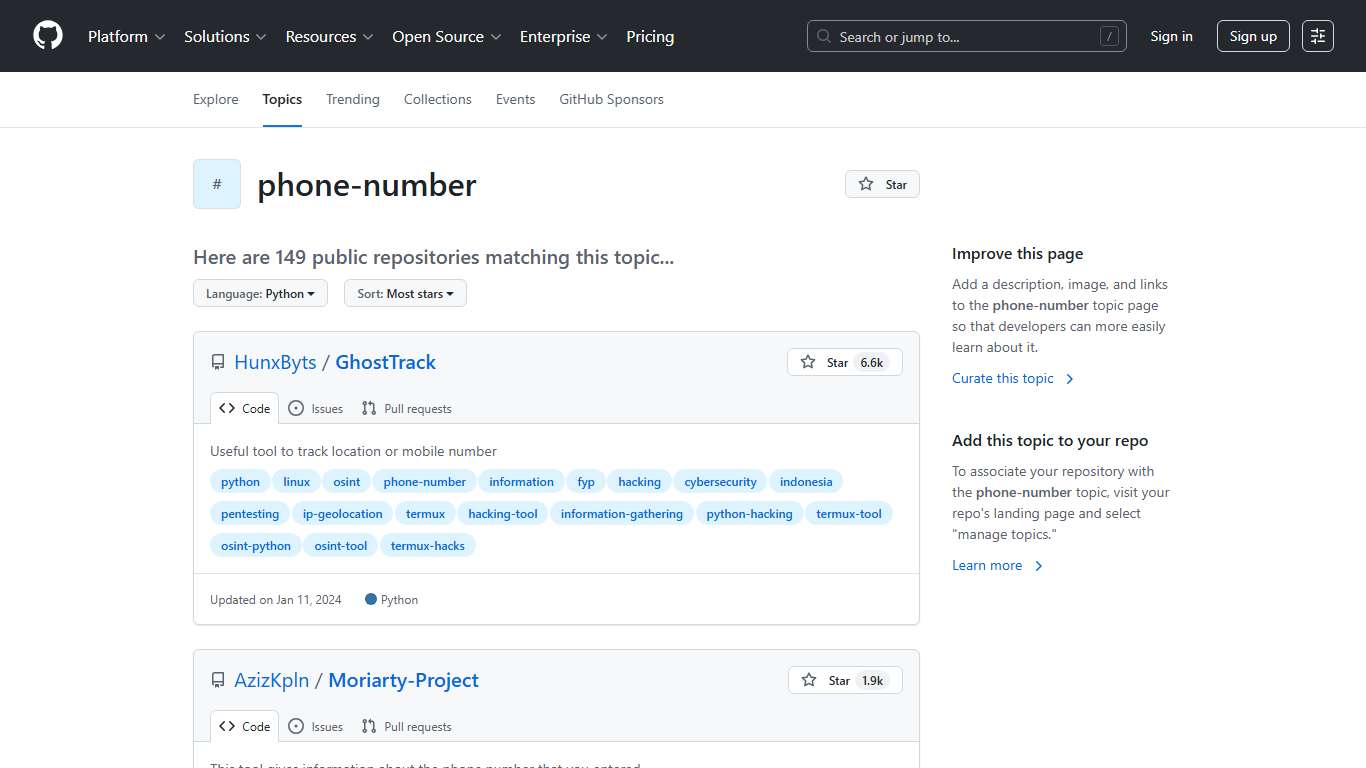Viewport: 1366px width, 768px height.
Task: Click the Pull requests icon on GhostTrack
Action: [x=369, y=408]
